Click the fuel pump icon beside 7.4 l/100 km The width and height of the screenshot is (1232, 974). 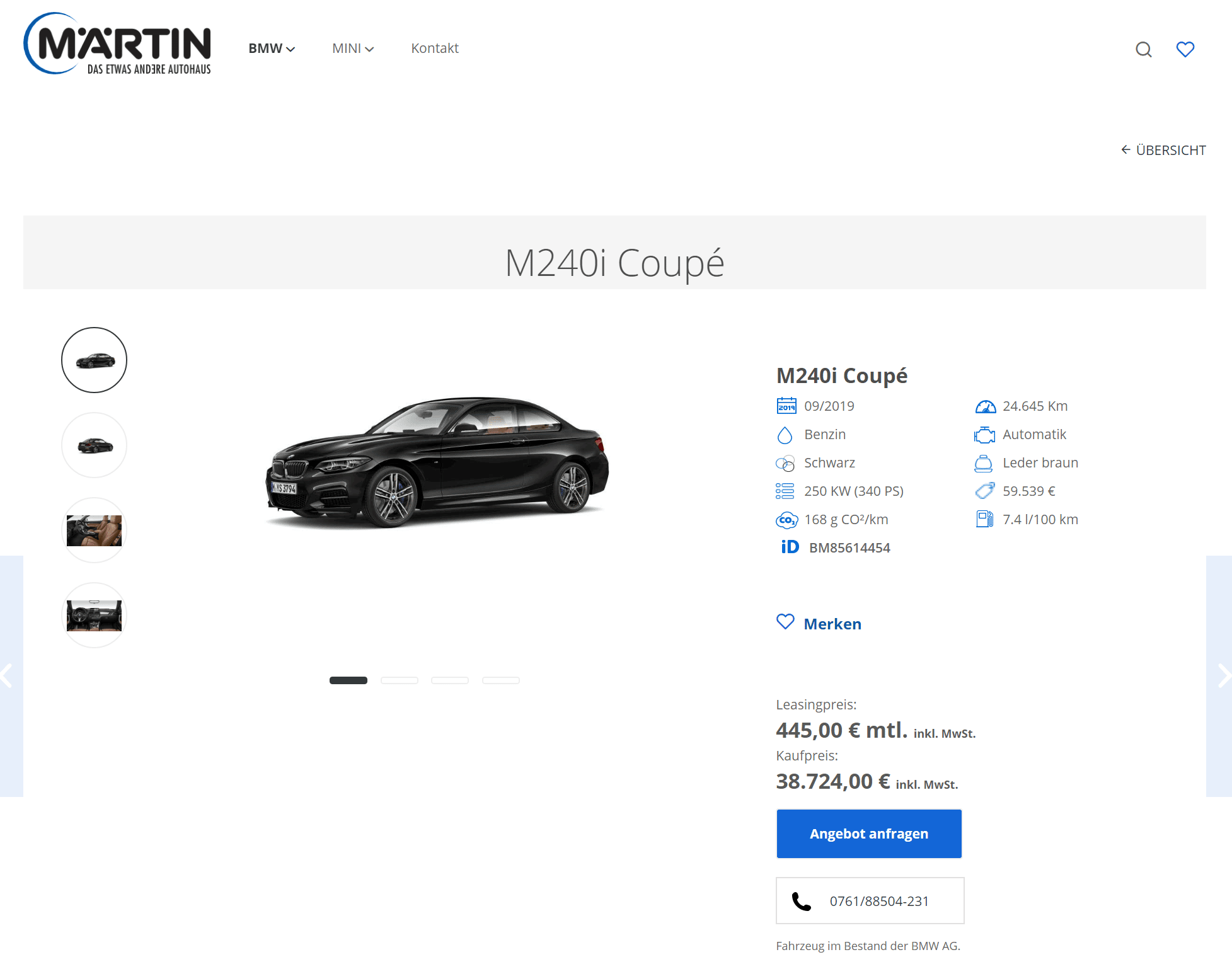pyautogui.click(x=984, y=519)
